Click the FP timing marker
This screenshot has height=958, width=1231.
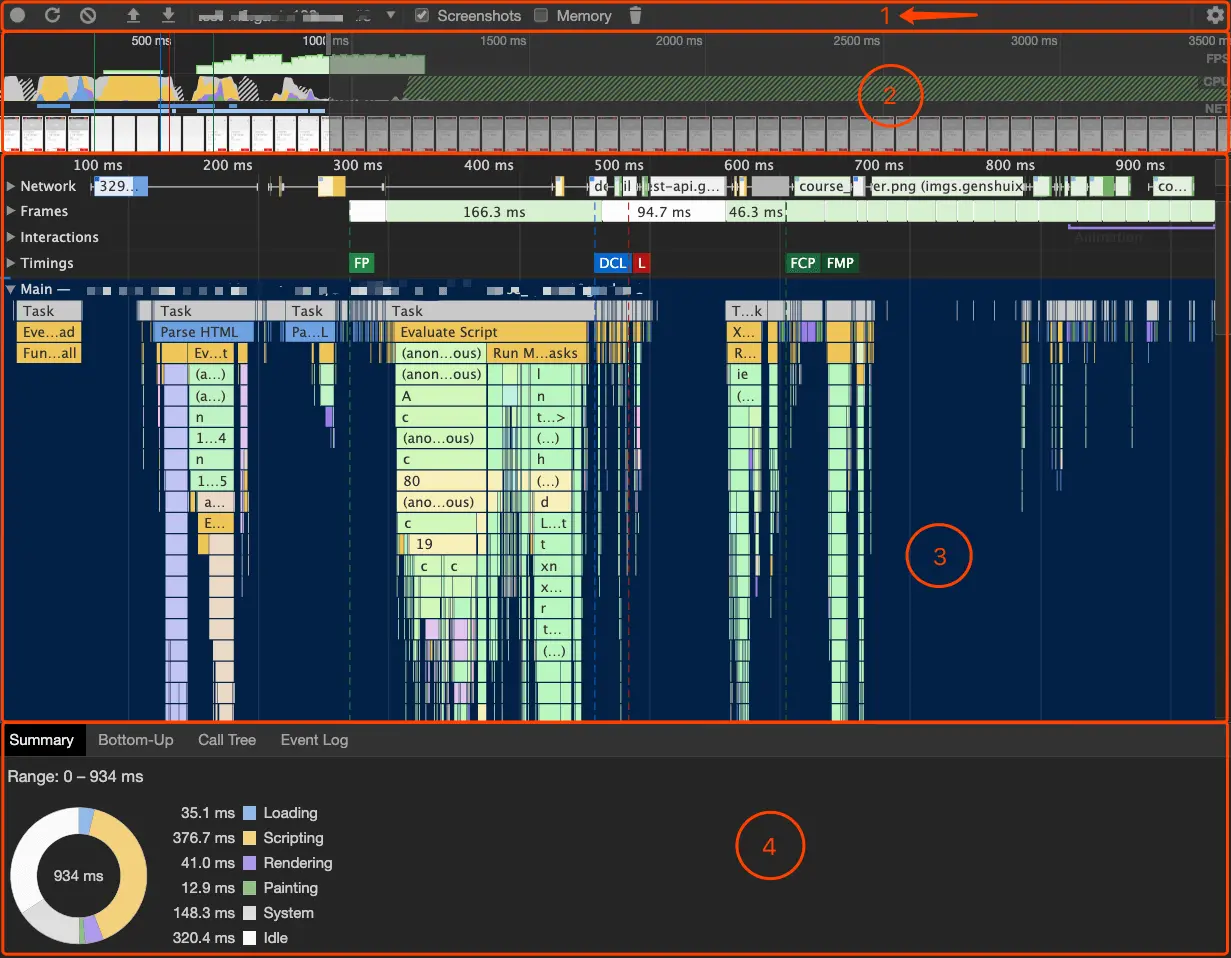361,263
